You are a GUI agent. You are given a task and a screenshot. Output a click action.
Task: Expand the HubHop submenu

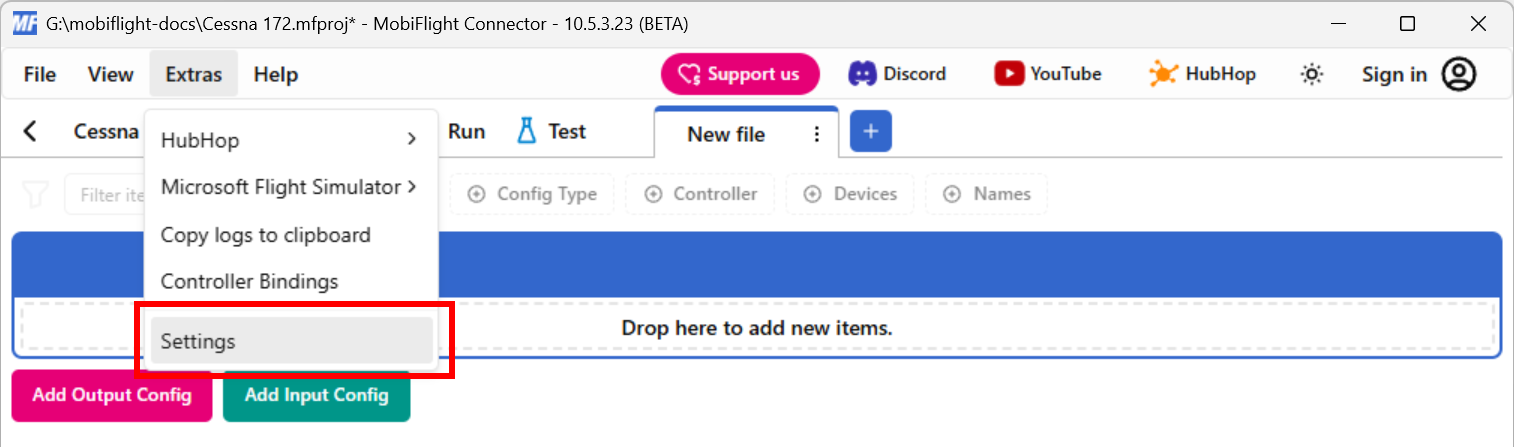point(290,140)
